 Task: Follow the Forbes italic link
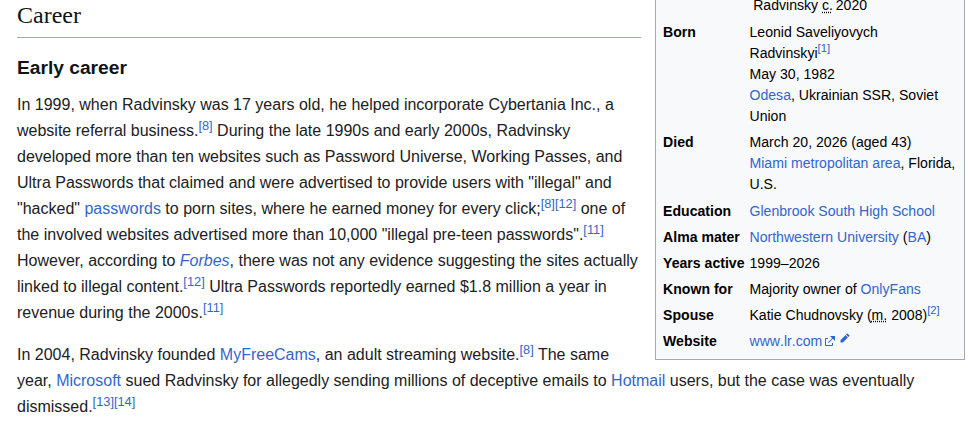pyautogui.click(x=204, y=261)
